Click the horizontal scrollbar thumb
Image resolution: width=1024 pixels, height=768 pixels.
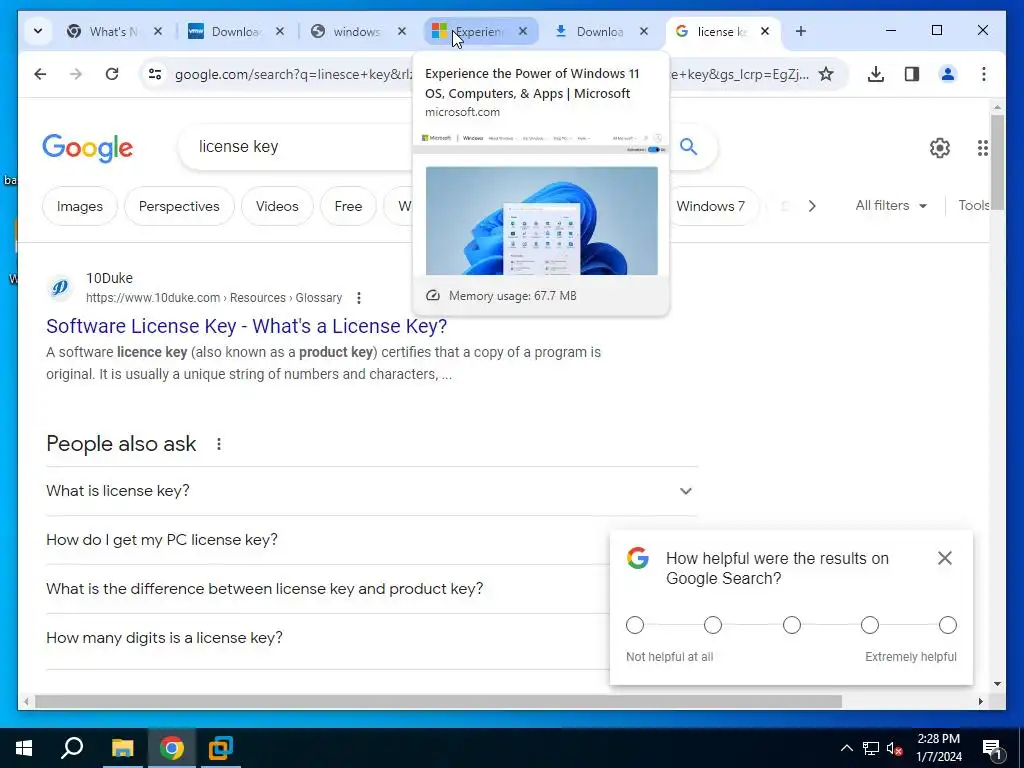[438, 701]
